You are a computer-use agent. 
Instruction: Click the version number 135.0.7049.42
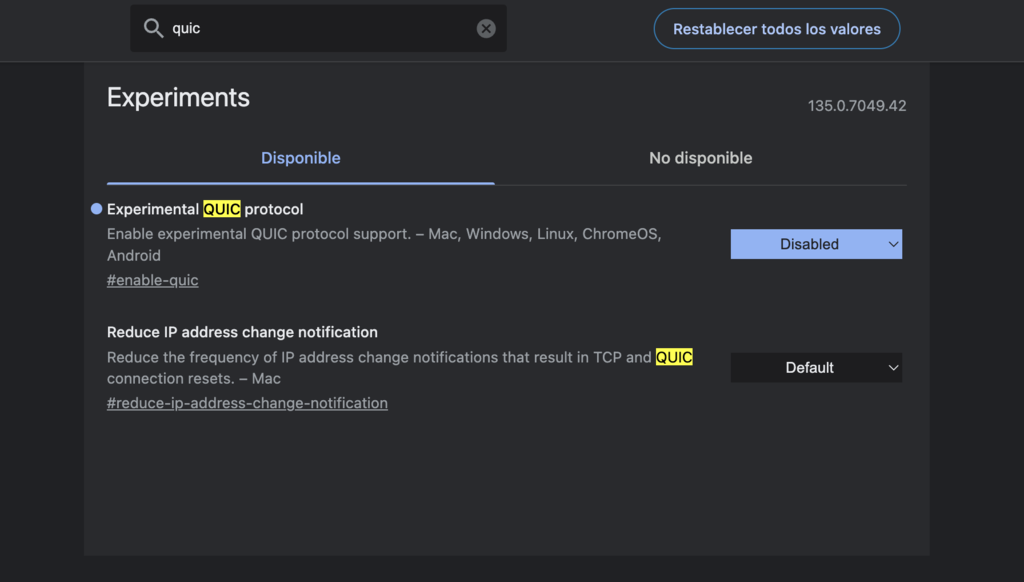[x=857, y=105]
